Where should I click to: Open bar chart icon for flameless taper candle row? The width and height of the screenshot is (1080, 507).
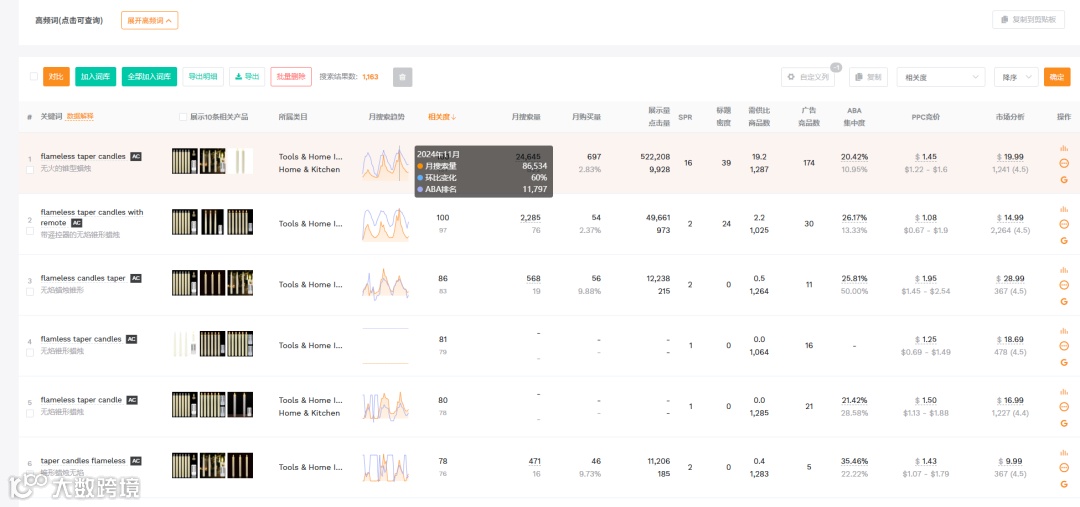tap(1063, 392)
